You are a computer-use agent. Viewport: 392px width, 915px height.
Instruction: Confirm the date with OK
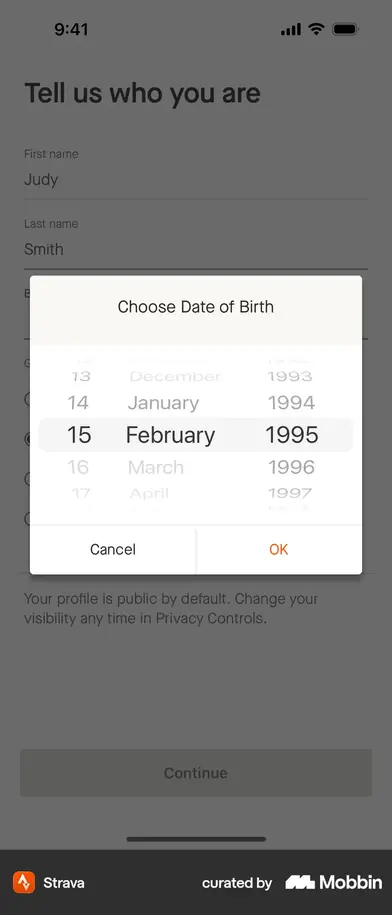(x=279, y=549)
